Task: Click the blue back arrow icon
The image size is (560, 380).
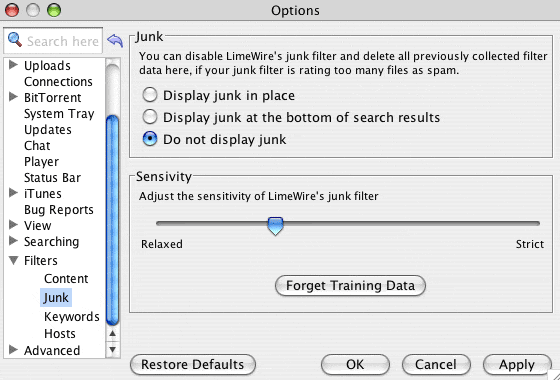Action: pyautogui.click(x=115, y=41)
